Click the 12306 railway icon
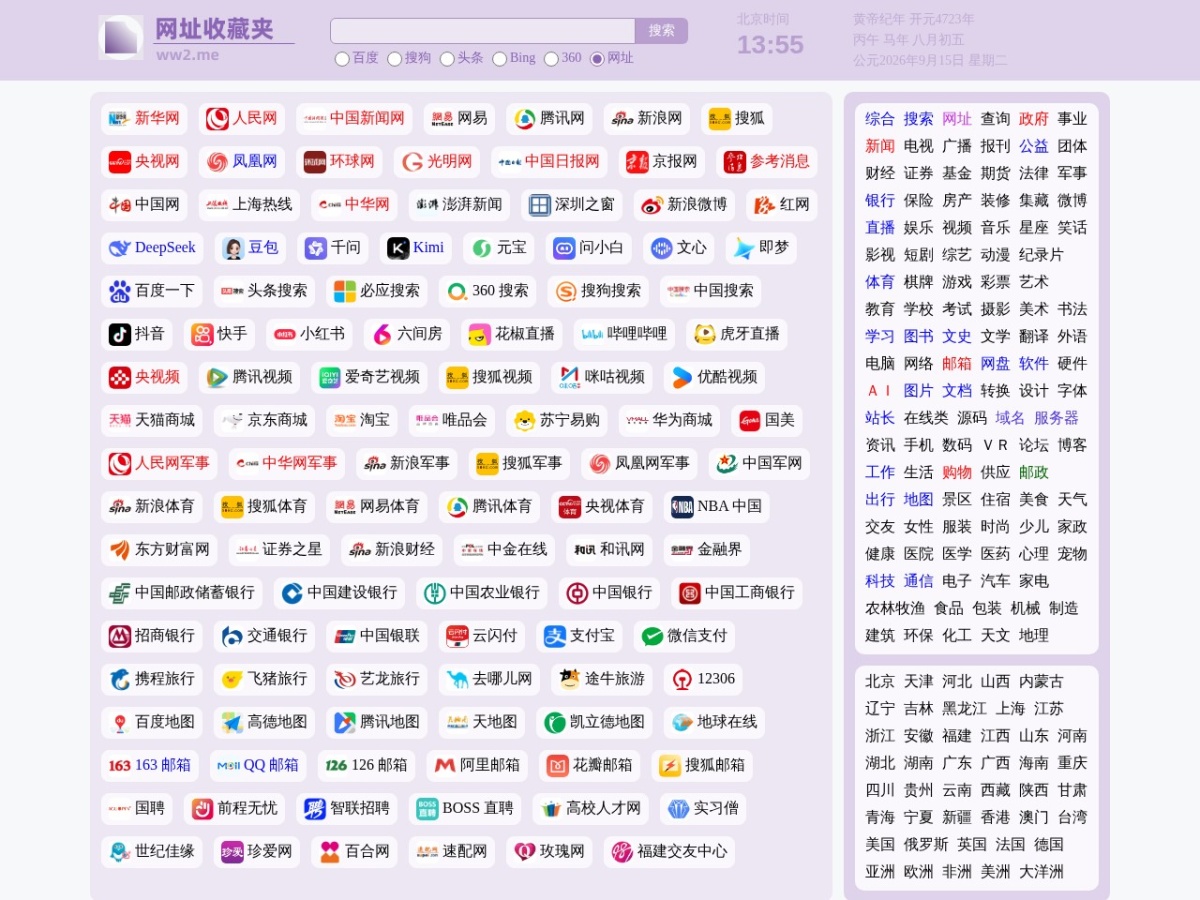Screen dimensions: 1200x900 click(682, 679)
